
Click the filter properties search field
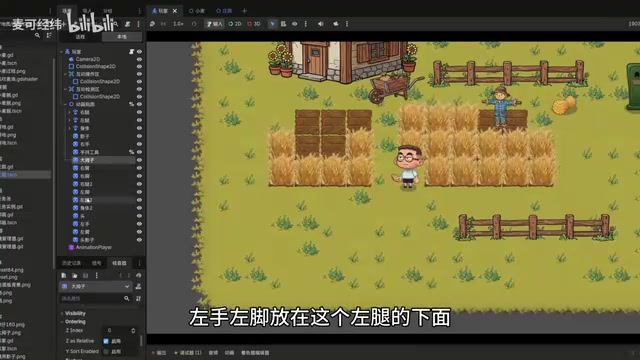coord(95,299)
